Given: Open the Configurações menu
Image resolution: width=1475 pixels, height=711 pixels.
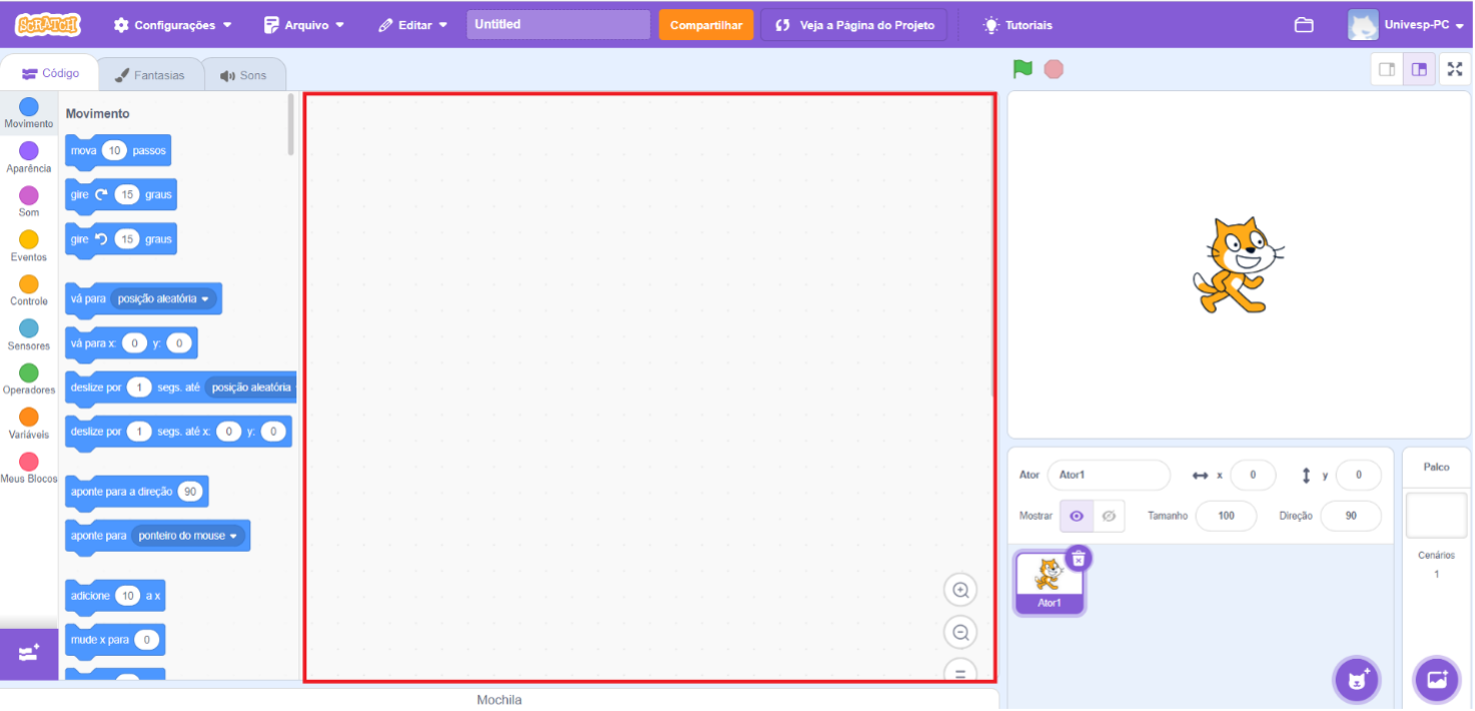Looking at the screenshot, I should (x=173, y=25).
